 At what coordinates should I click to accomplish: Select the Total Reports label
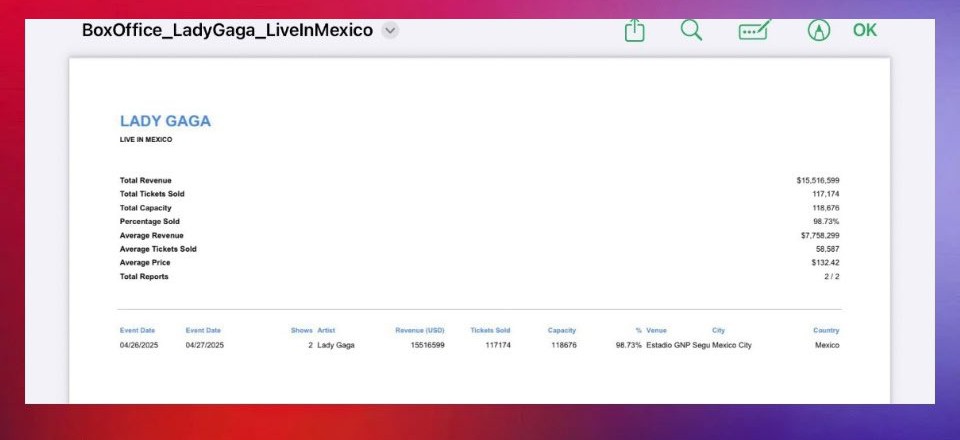click(x=144, y=277)
